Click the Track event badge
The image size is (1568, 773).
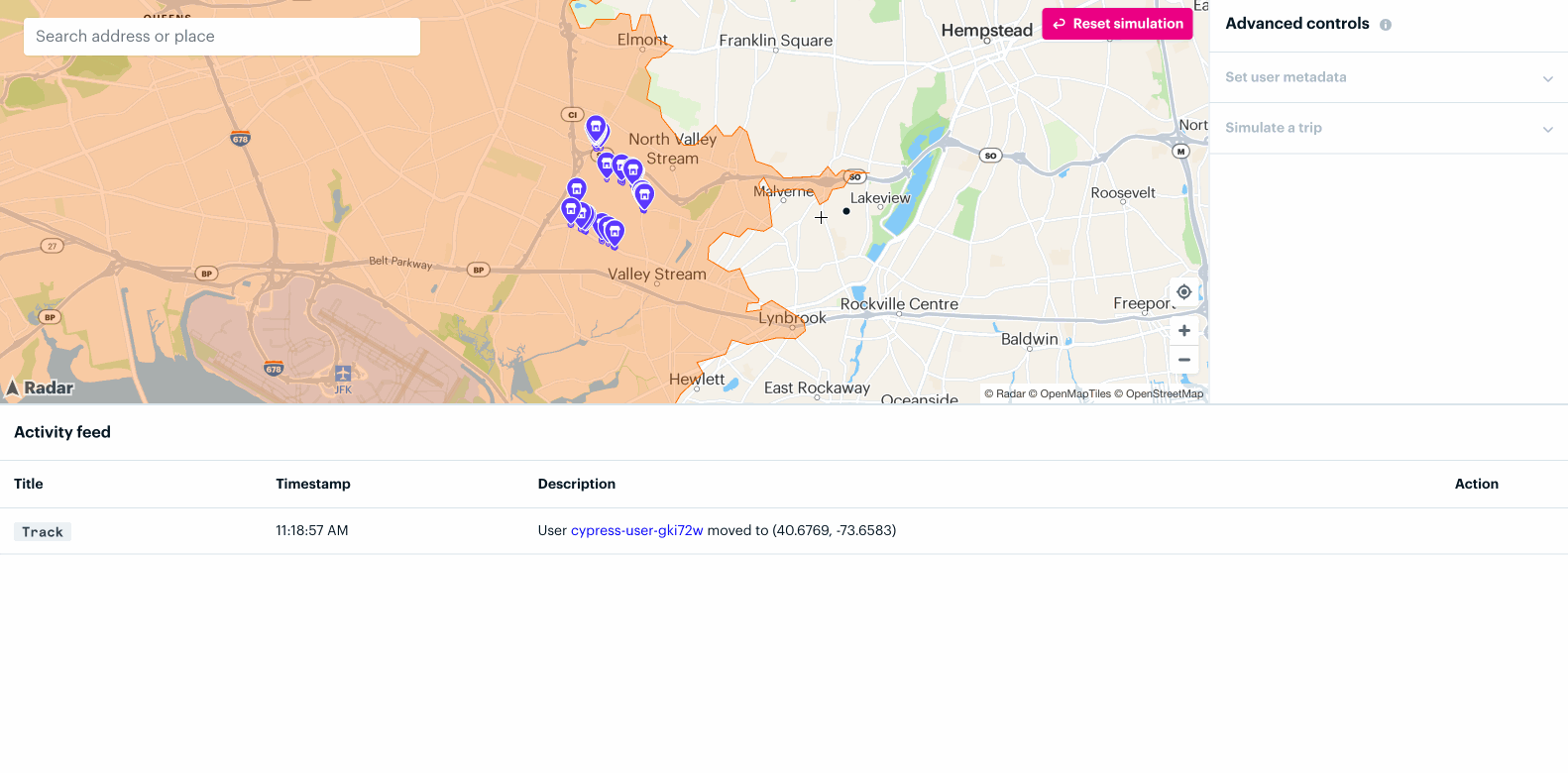click(x=43, y=532)
